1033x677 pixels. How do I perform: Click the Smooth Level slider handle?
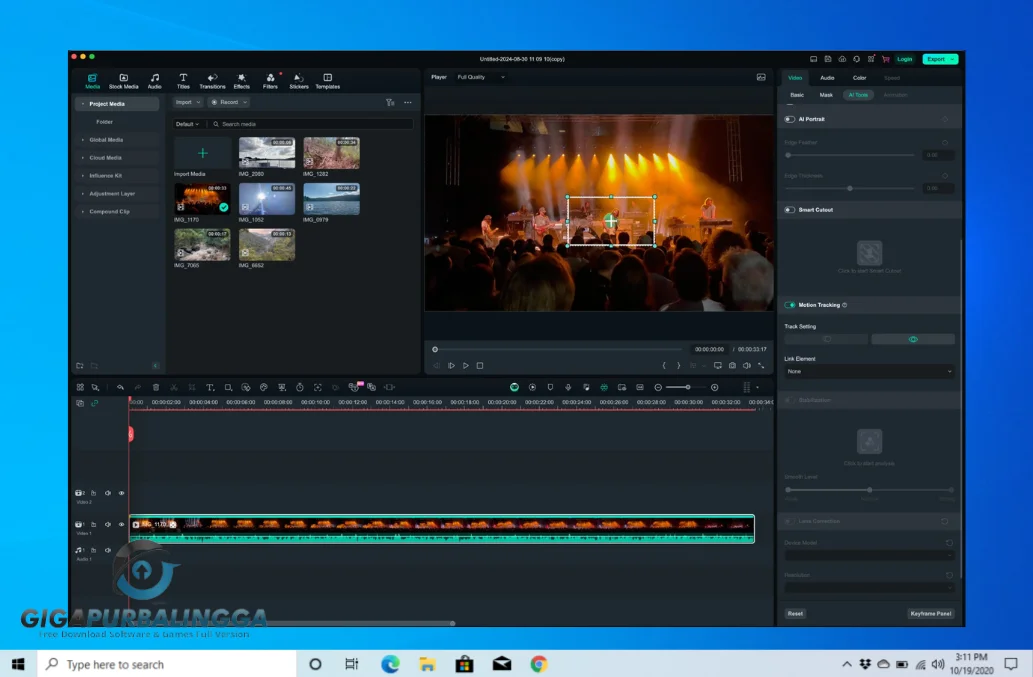(870, 490)
